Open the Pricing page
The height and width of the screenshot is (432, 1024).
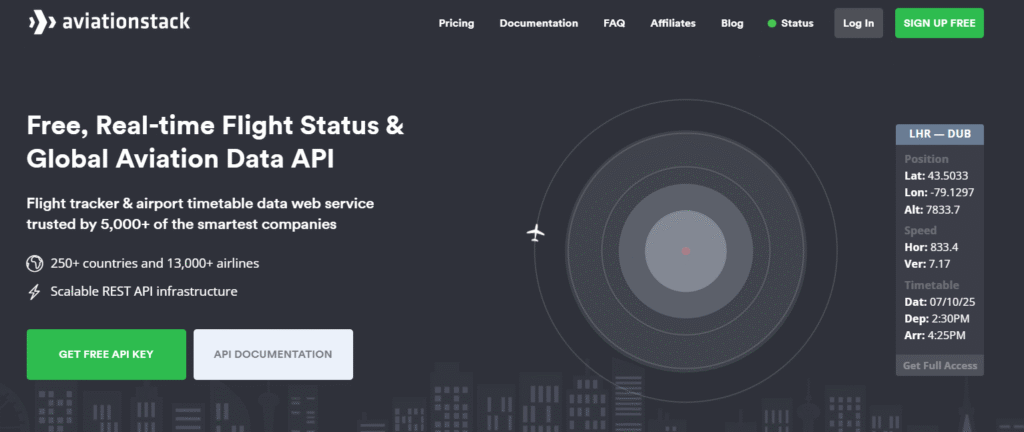456,23
